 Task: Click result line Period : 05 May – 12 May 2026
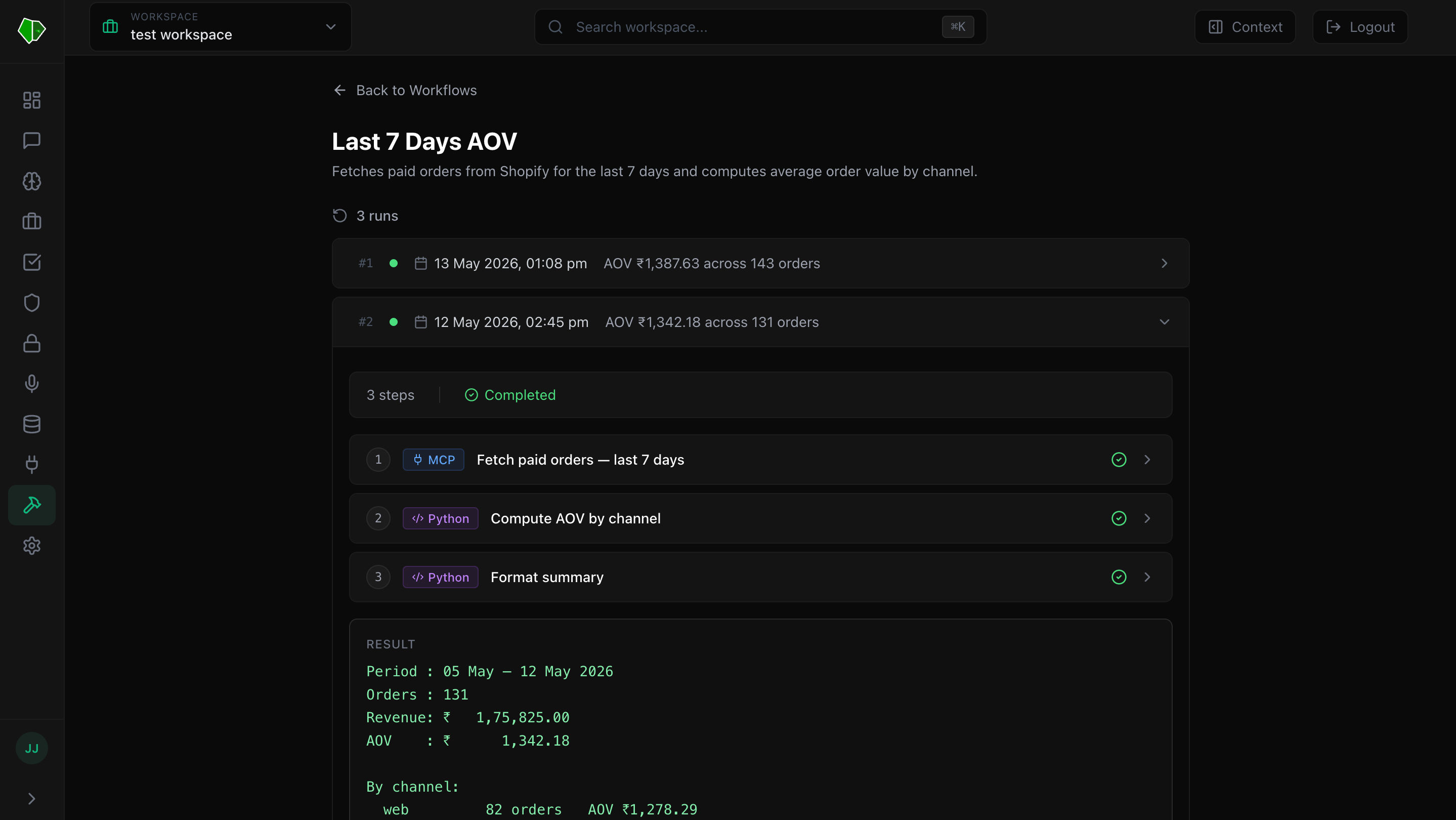tap(490, 671)
